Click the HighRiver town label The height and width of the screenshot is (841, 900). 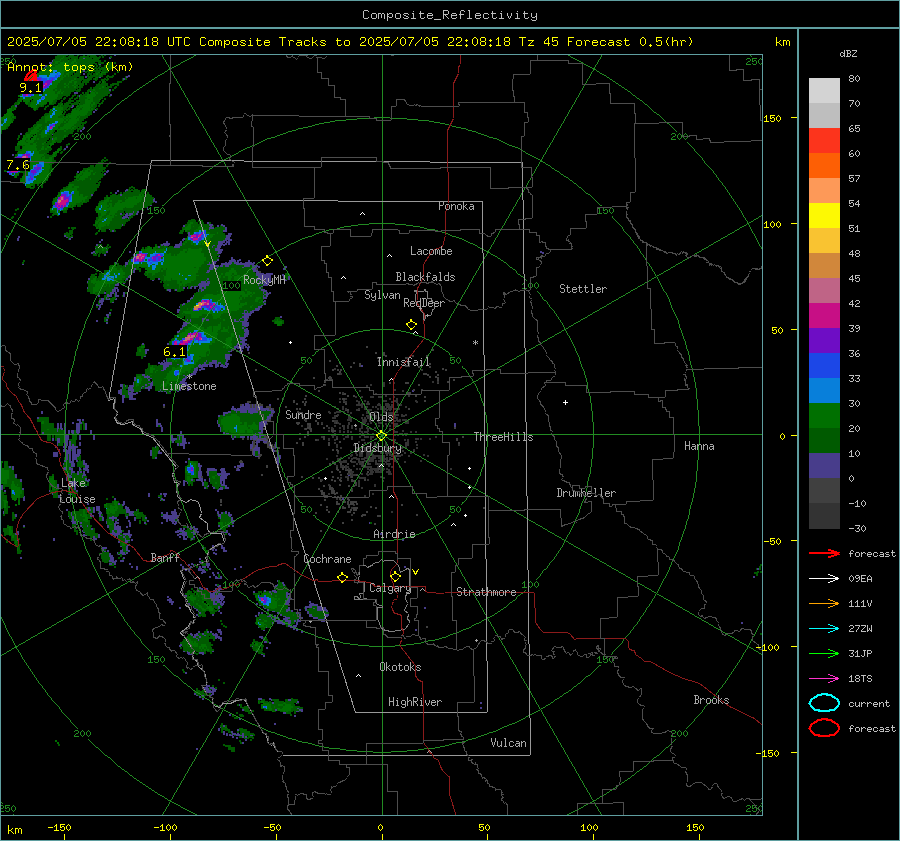415,702
